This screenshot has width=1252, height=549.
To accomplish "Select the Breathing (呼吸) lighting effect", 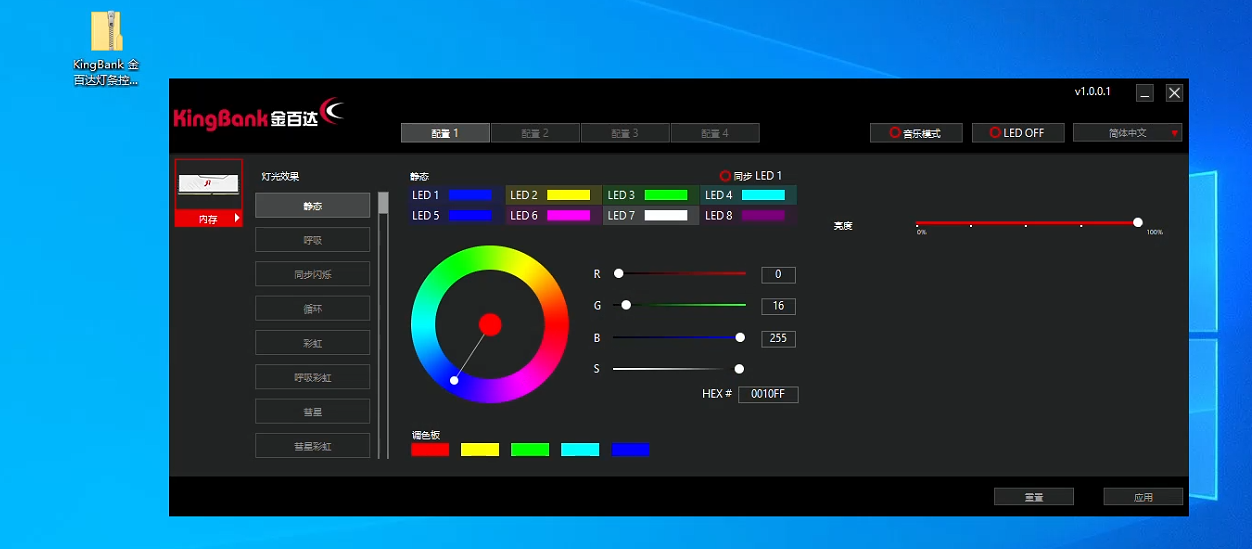I will (312, 240).
